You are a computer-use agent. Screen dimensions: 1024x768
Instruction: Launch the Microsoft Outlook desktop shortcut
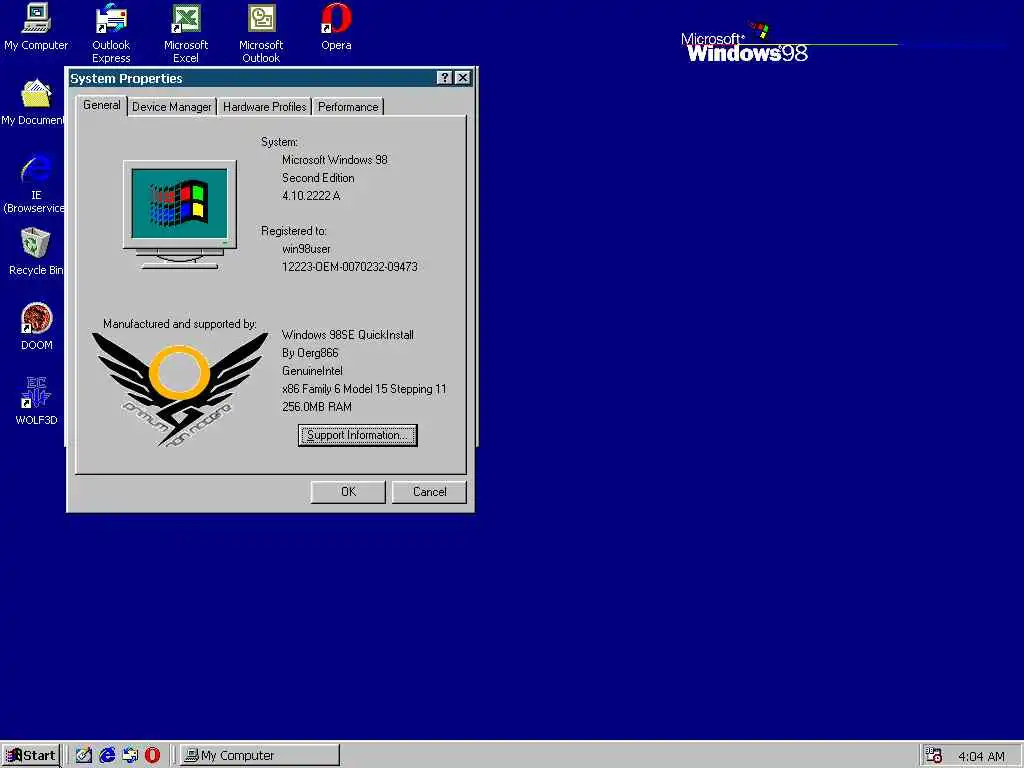click(x=261, y=33)
